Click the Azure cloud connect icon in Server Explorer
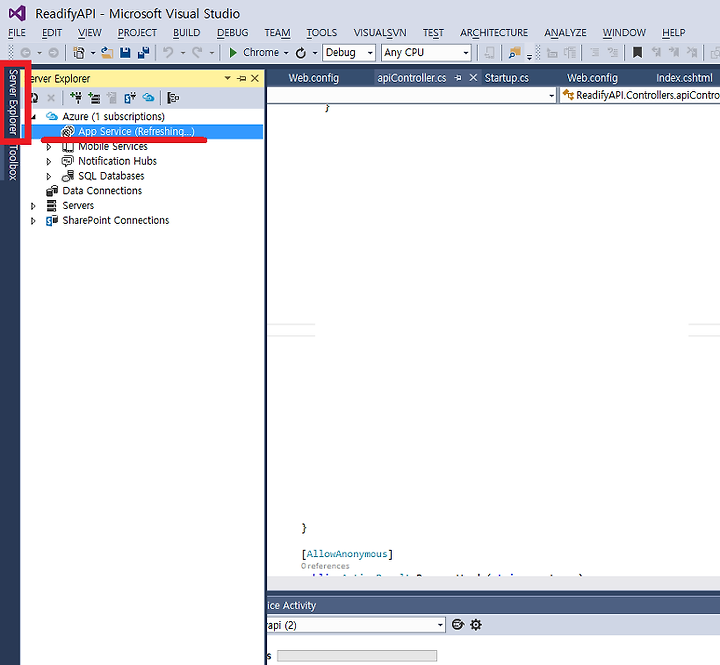The image size is (720, 665). [x=148, y=97]
